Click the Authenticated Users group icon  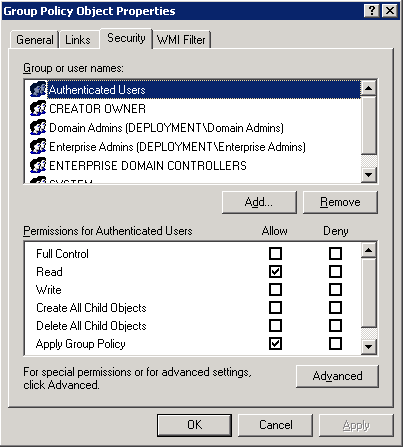point(38,89)
